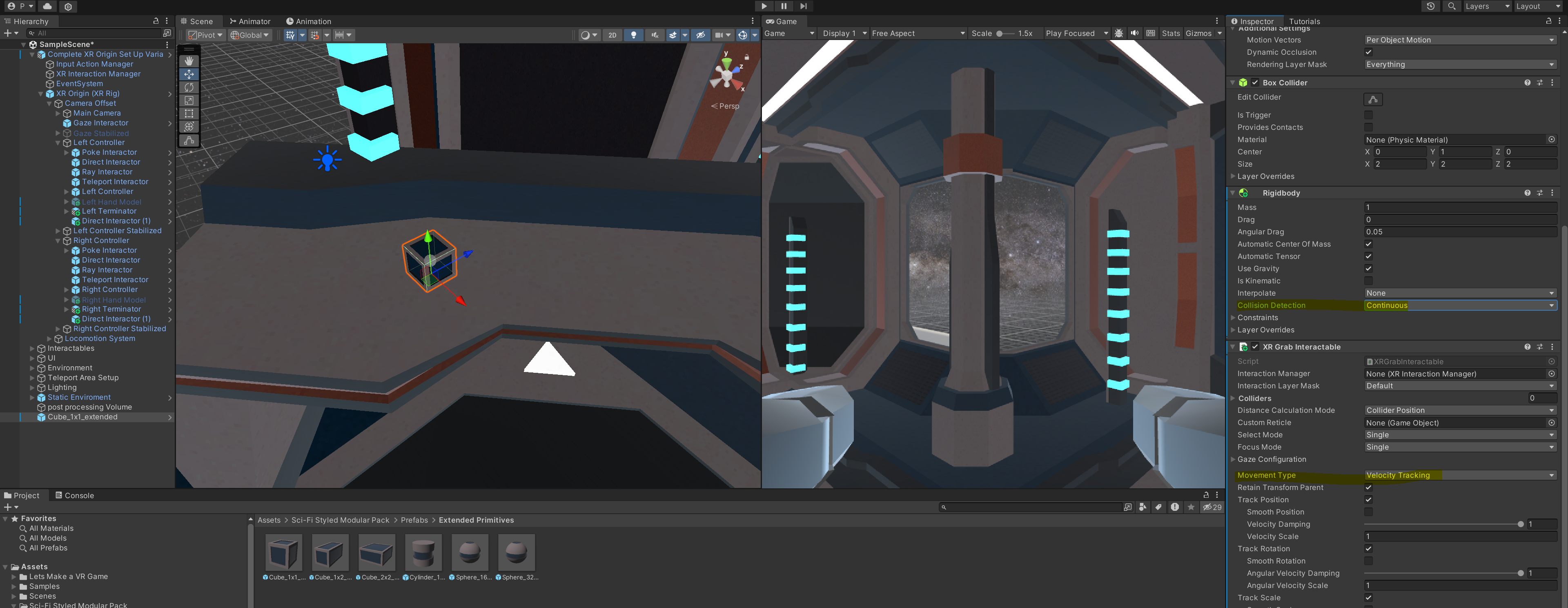Adjust the Velocity Damping slider
The image size is (1568, 608).
pyautogui.click(x=1520, y=524)
